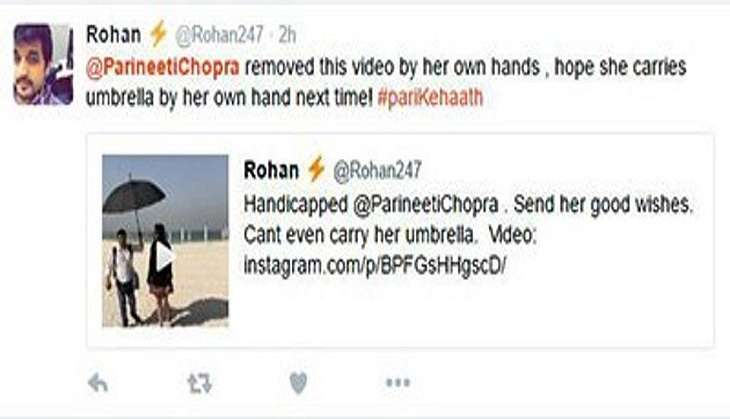The image size is (730, 419).
Task: Open the @Rohan247 handle in tweet header
Action: (219, 35)
